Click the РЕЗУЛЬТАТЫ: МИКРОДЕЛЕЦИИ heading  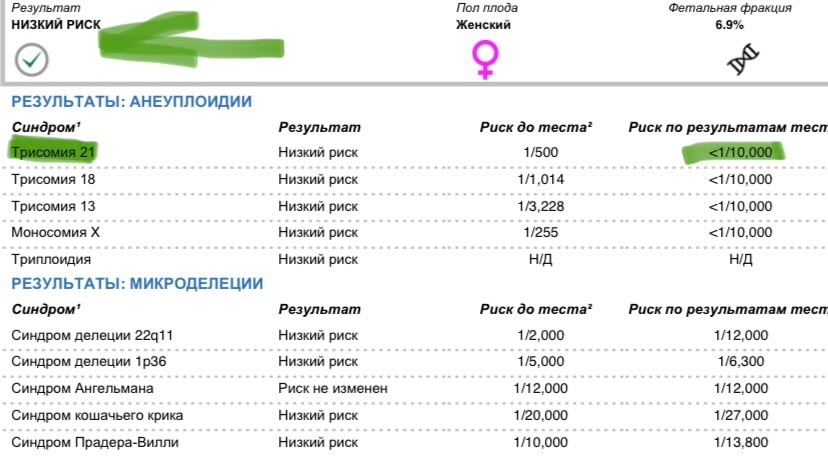137,284
